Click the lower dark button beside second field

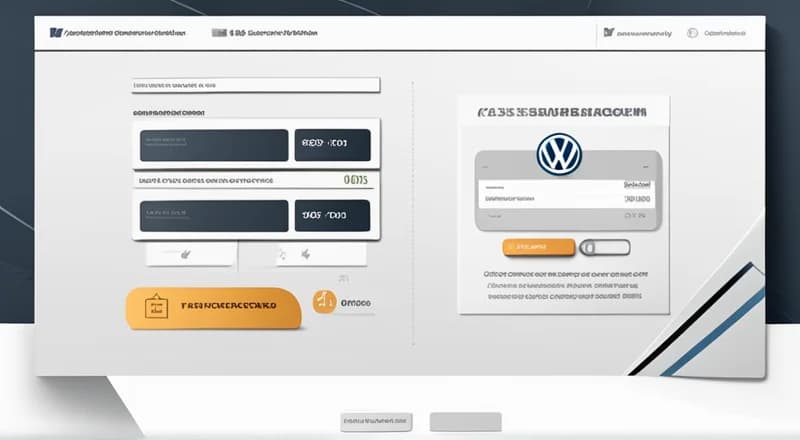[332, 215]
